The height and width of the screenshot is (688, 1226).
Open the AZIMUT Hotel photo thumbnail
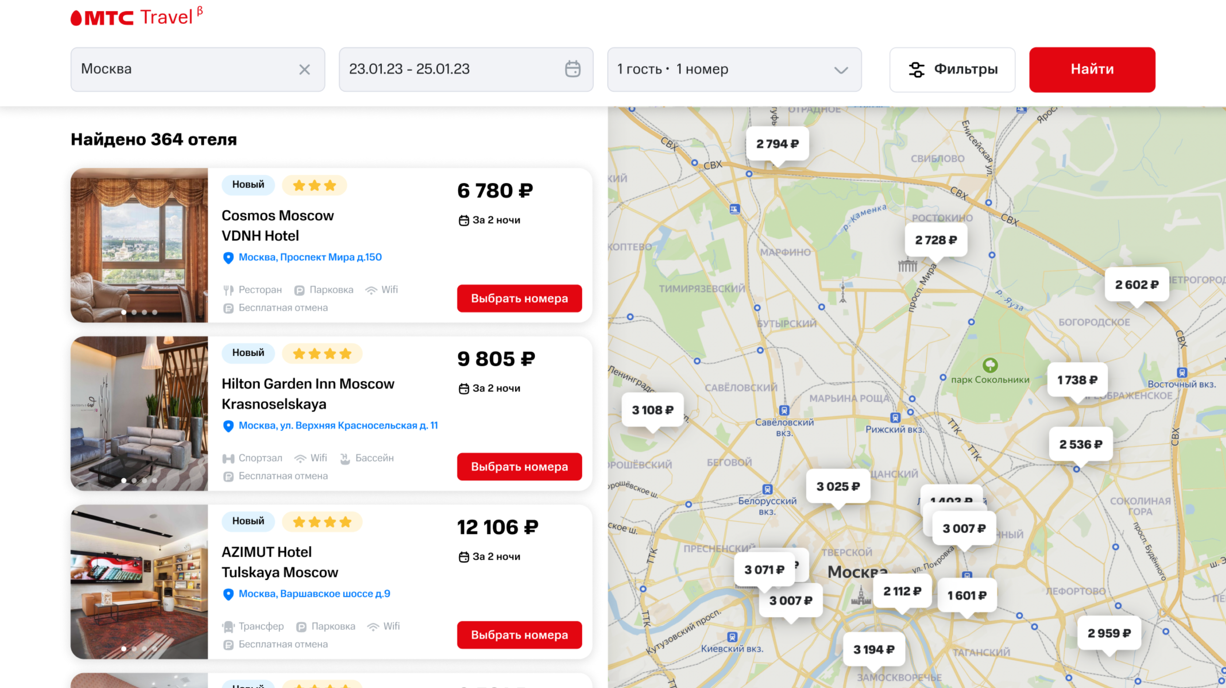click(139, 581)
